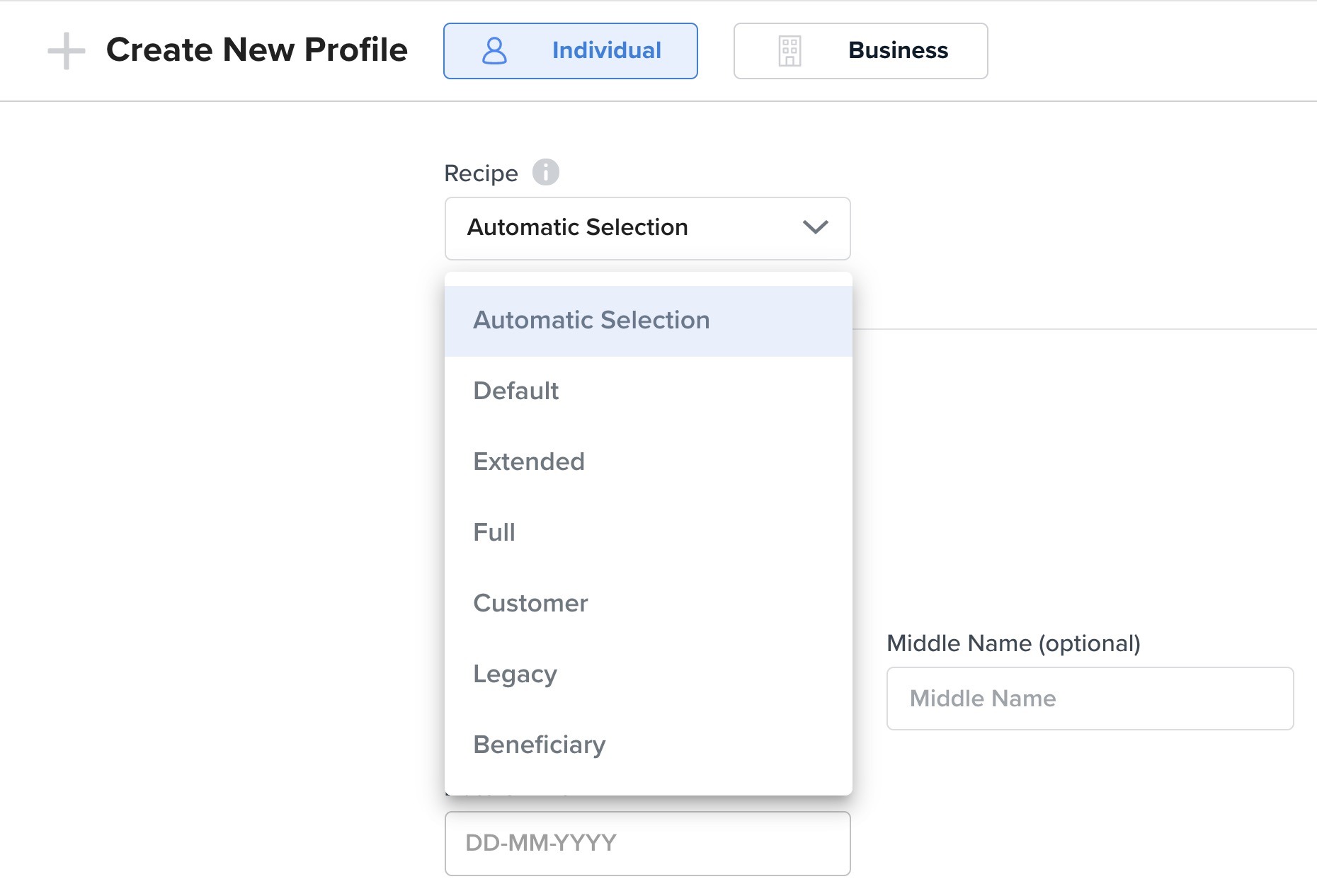This screenshot has width=1317, height=896.
Task: Switch to the Business profile tab
Action: pyautogui.click(x=860, y=51)
